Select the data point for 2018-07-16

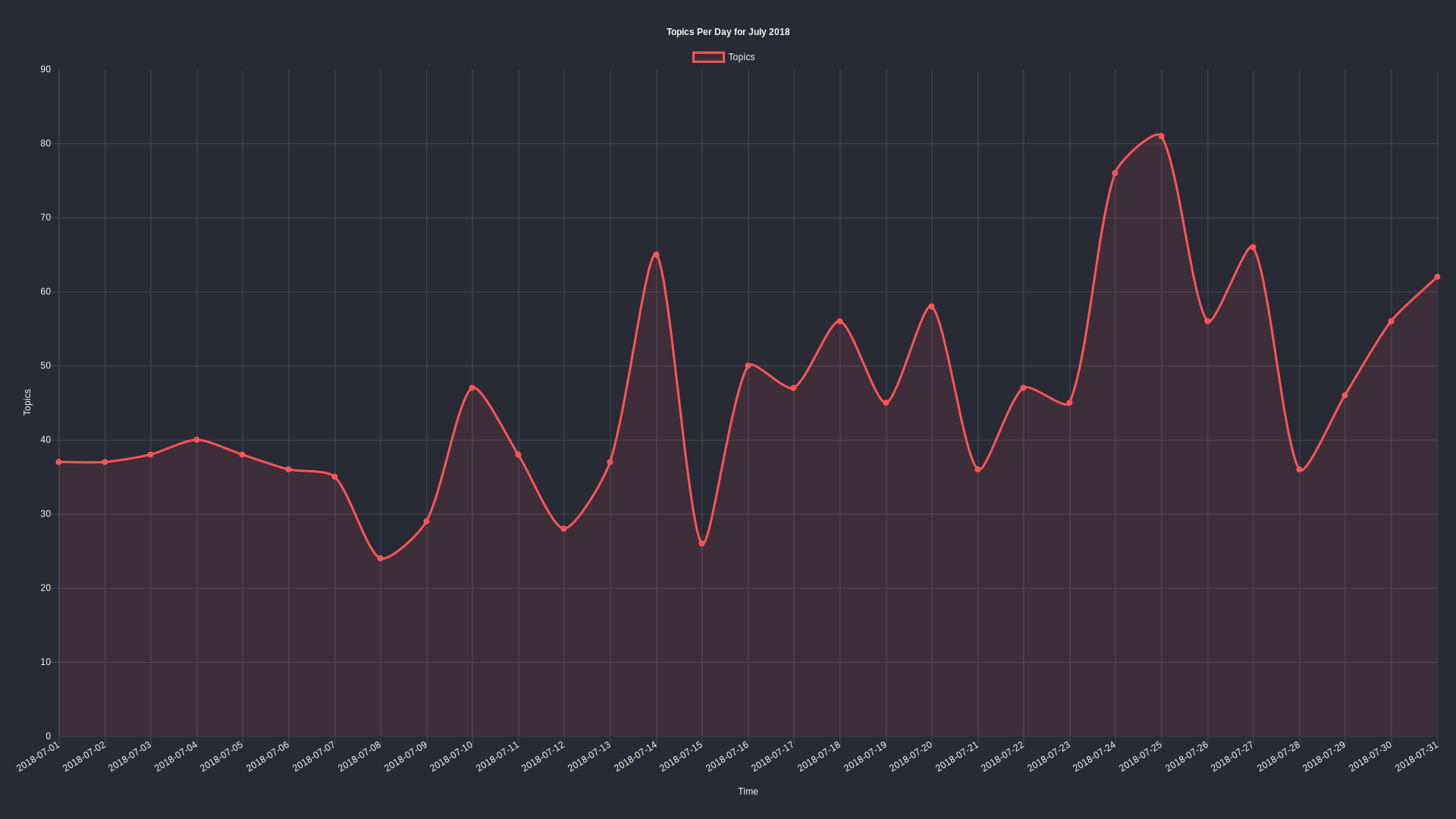point(748,366)
